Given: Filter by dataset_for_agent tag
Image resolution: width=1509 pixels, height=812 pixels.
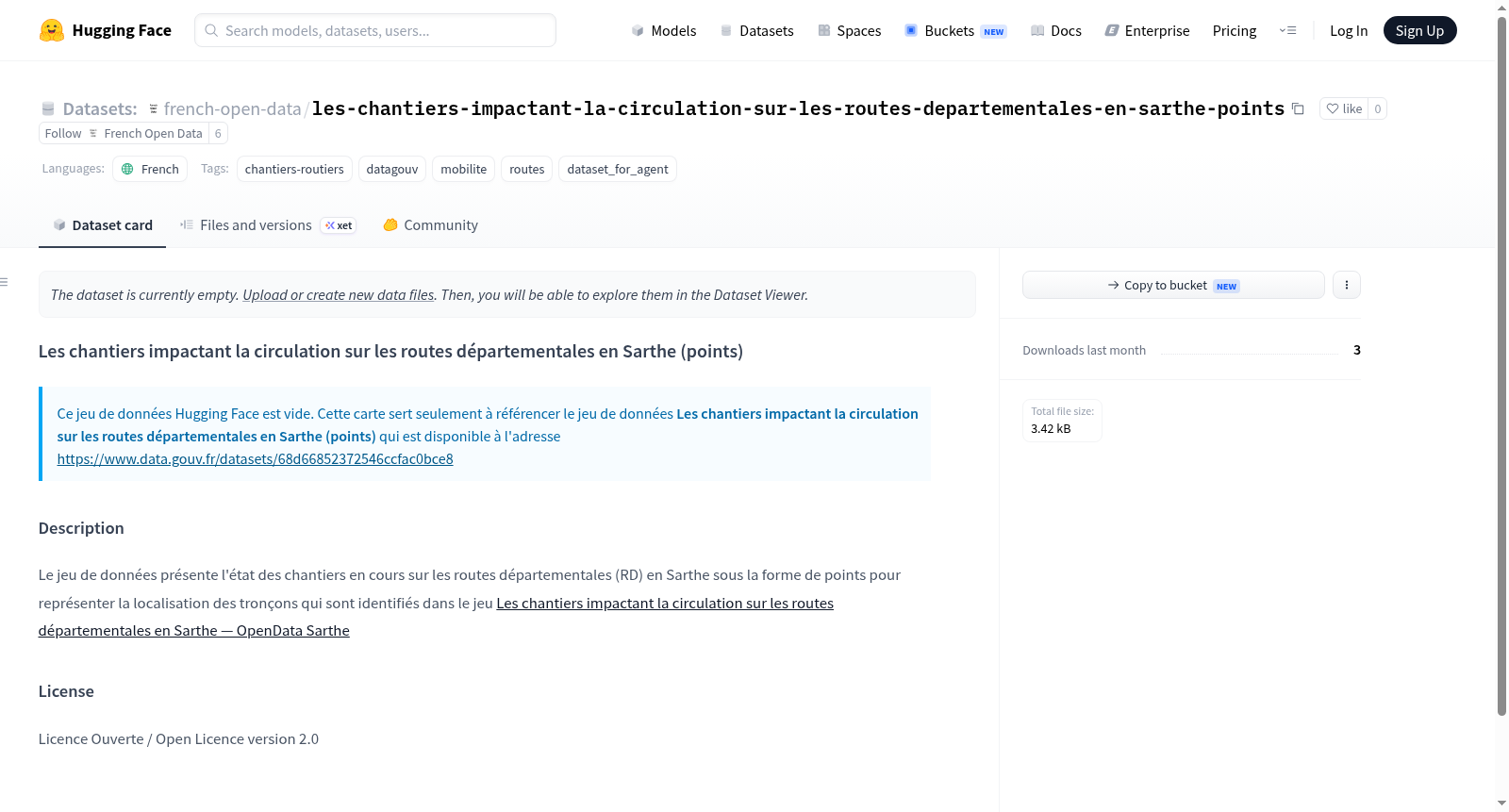Looking at the screenshot, I should [x=618, y=169].
